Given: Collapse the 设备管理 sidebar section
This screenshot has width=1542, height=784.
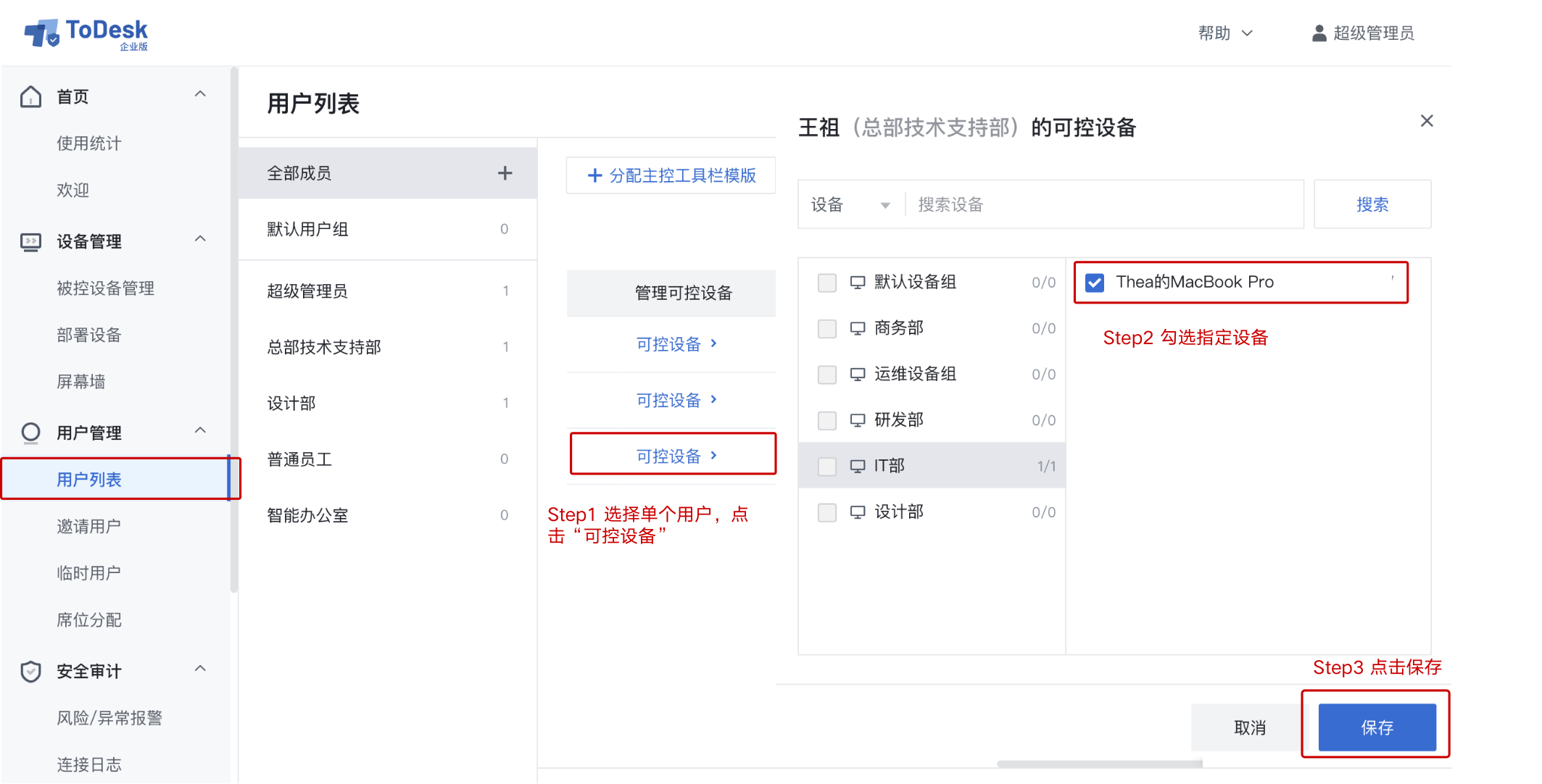Looking at the screenshot, I should (x=201, y=239).
